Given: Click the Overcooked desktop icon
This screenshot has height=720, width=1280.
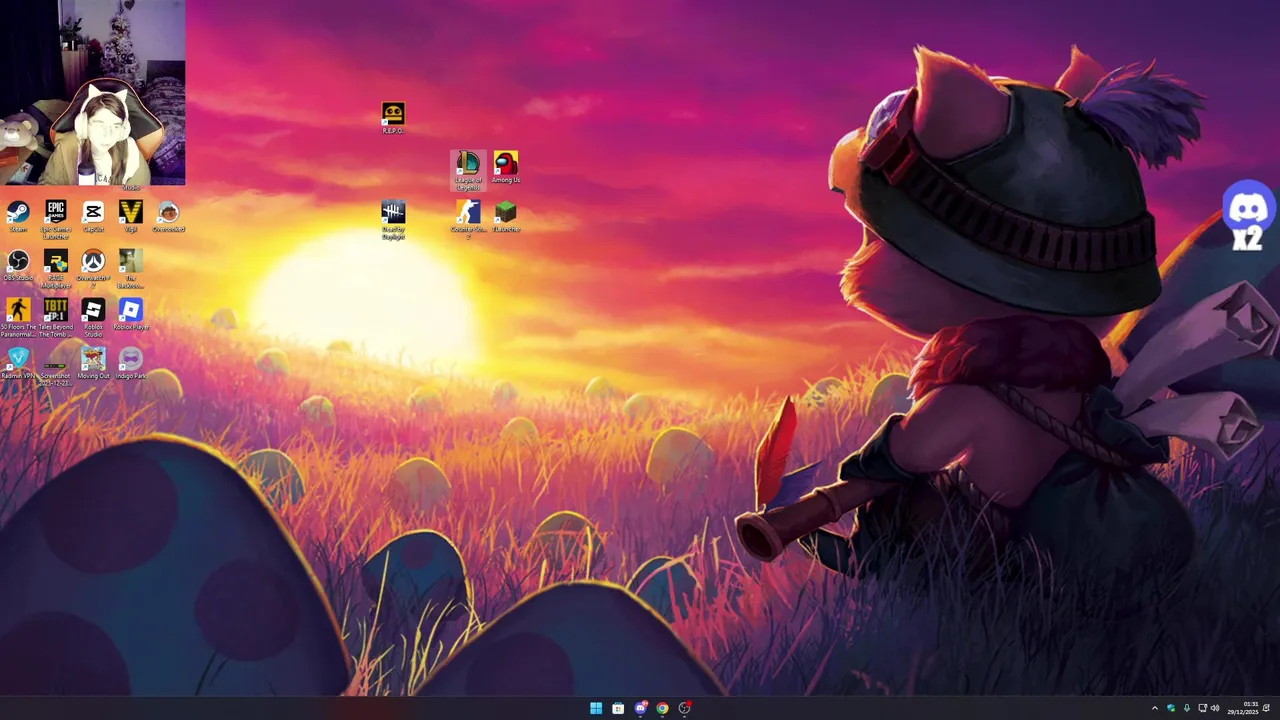Looking at the screenshot, I should coord(168,216).
